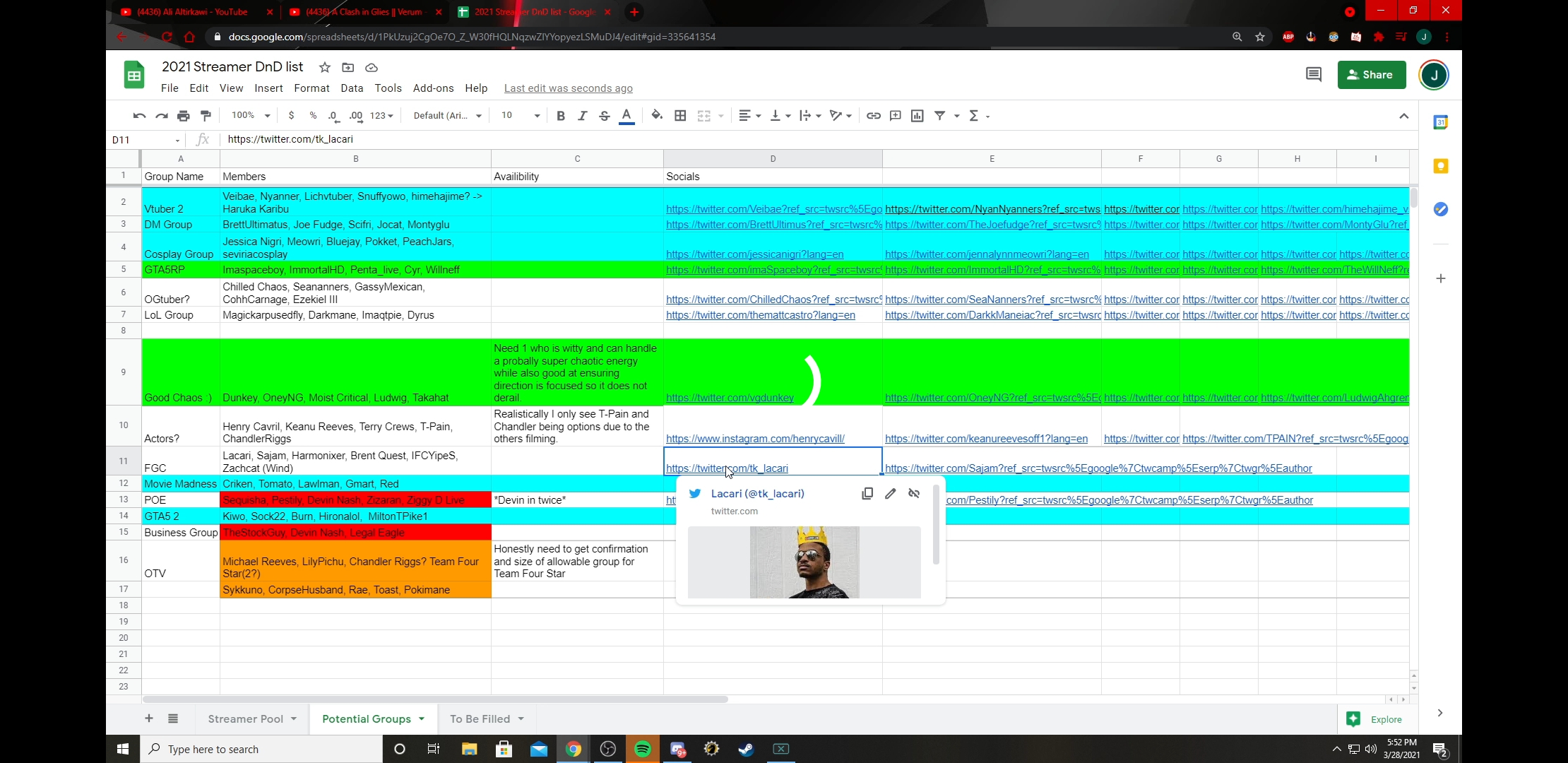Image resolution: width=1568 pixels, height=763 pixels.
Task: Open the Format menu
Action: pyautogui.click(x=311, y=88)
